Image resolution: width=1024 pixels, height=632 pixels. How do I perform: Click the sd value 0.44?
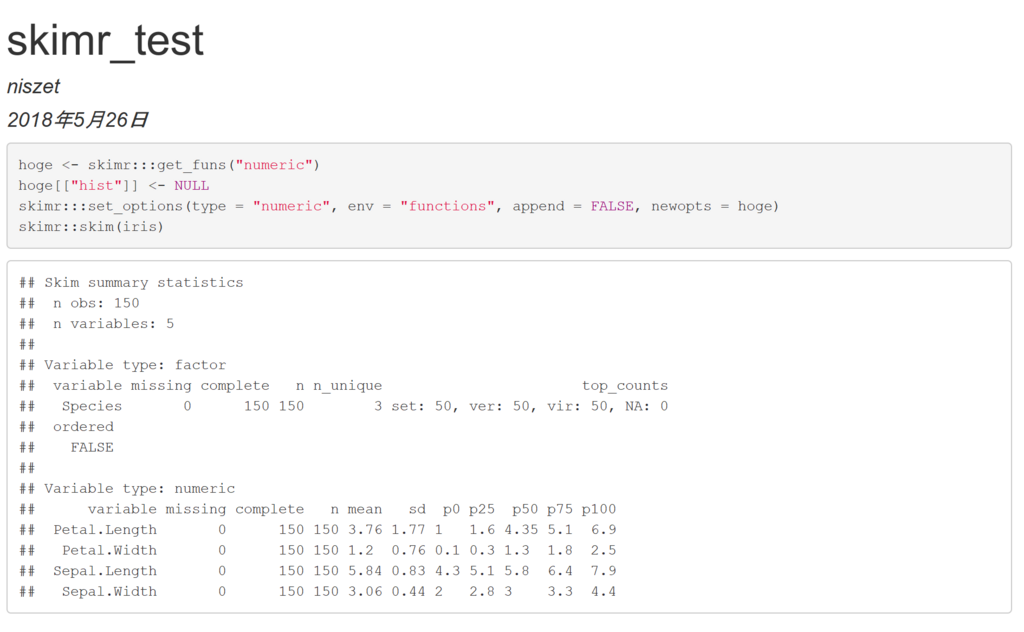point(408,592)
